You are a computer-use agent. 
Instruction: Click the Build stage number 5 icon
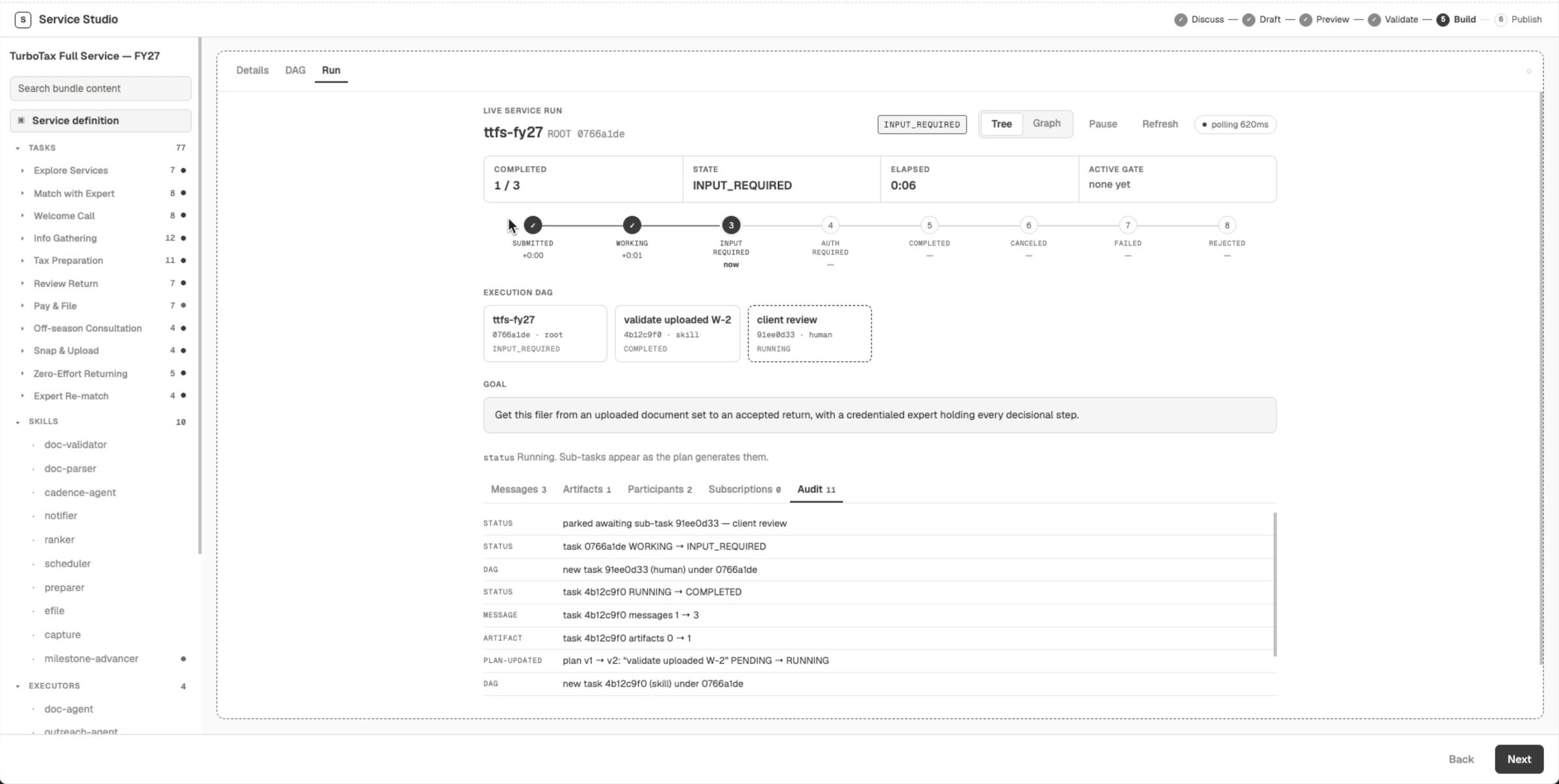pos(1443,19)
